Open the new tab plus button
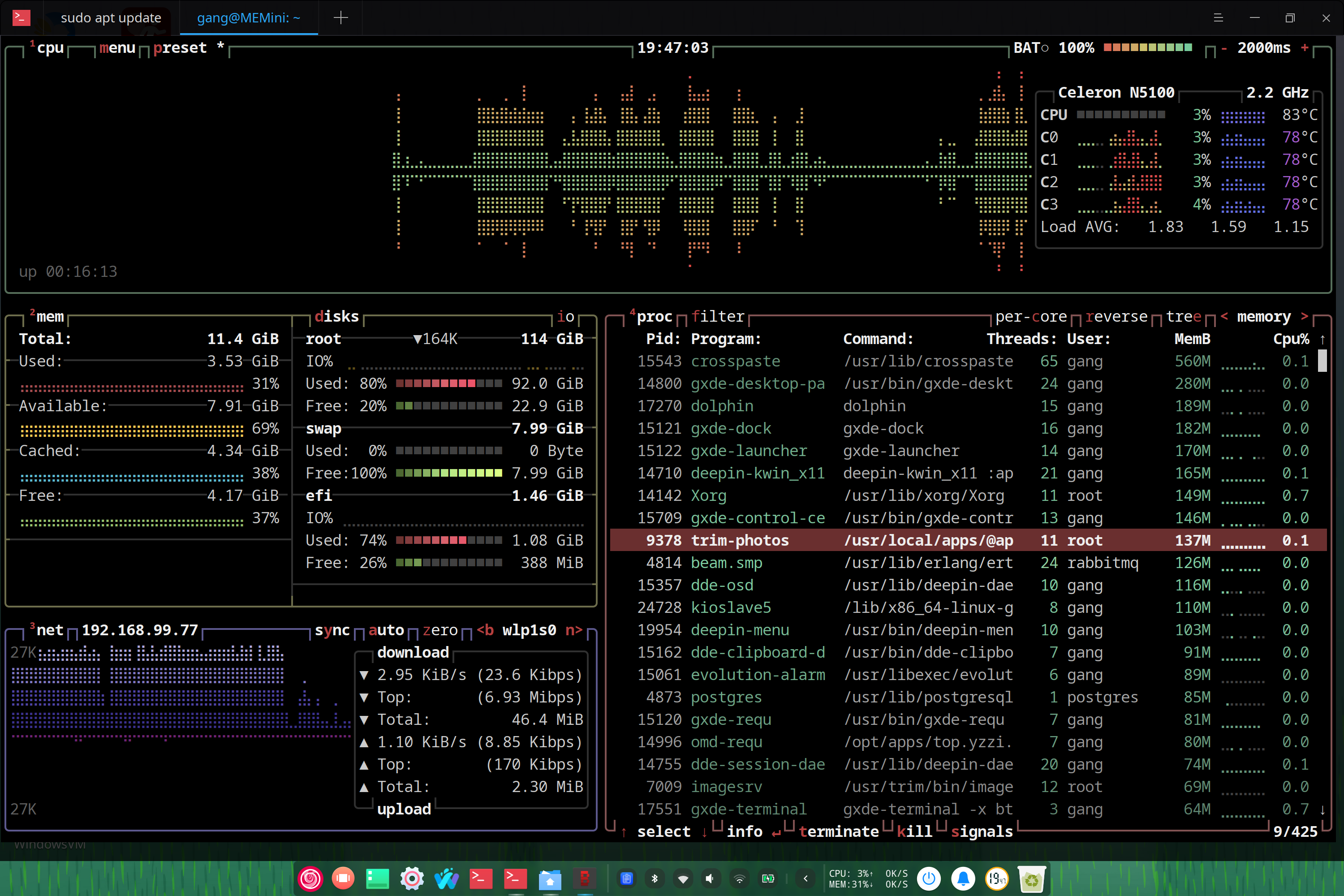The image size is (1344, 896). coord(340,18)
